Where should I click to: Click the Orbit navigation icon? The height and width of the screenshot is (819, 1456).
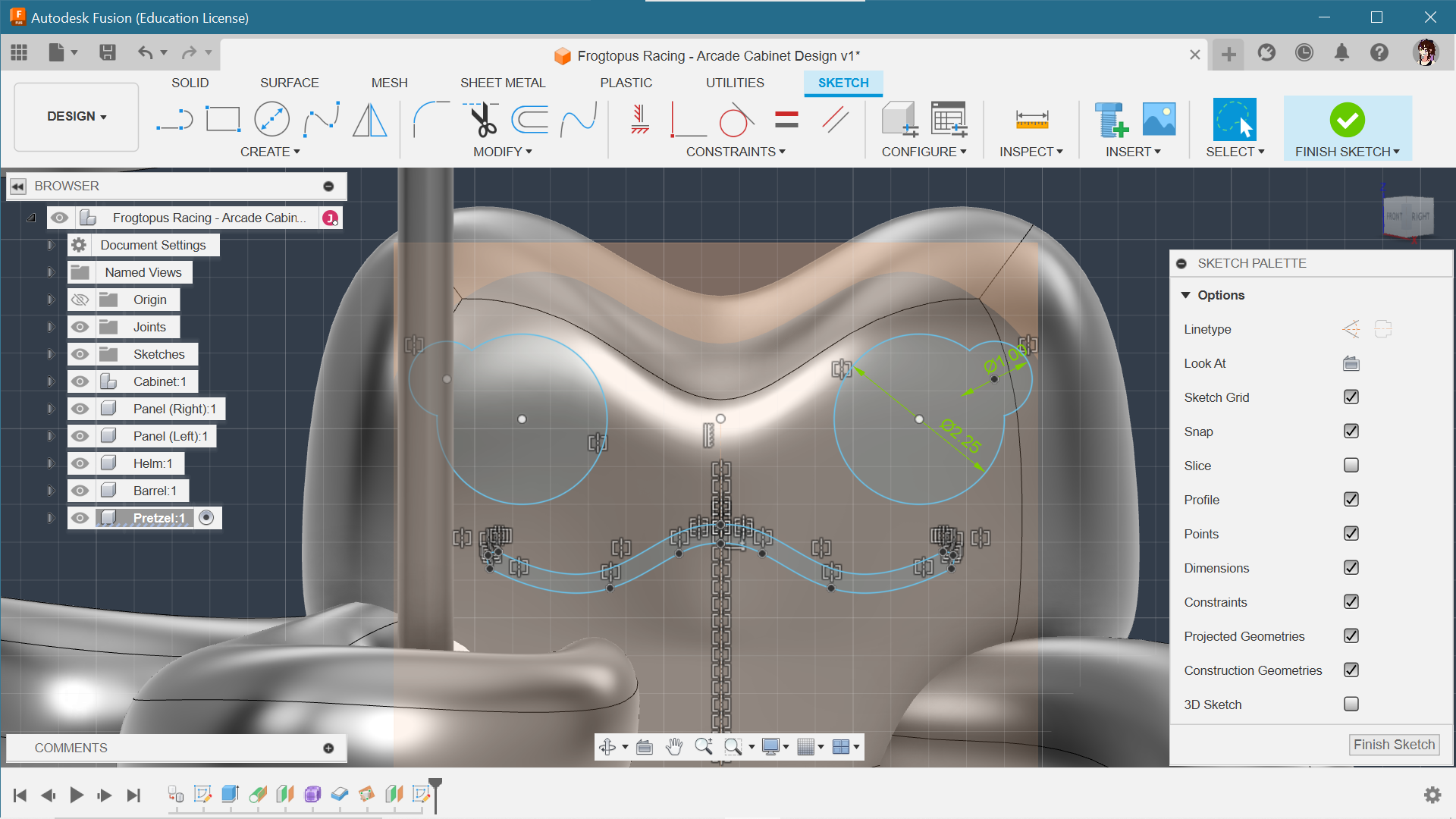pyautogui.click(x=607, y=747)
